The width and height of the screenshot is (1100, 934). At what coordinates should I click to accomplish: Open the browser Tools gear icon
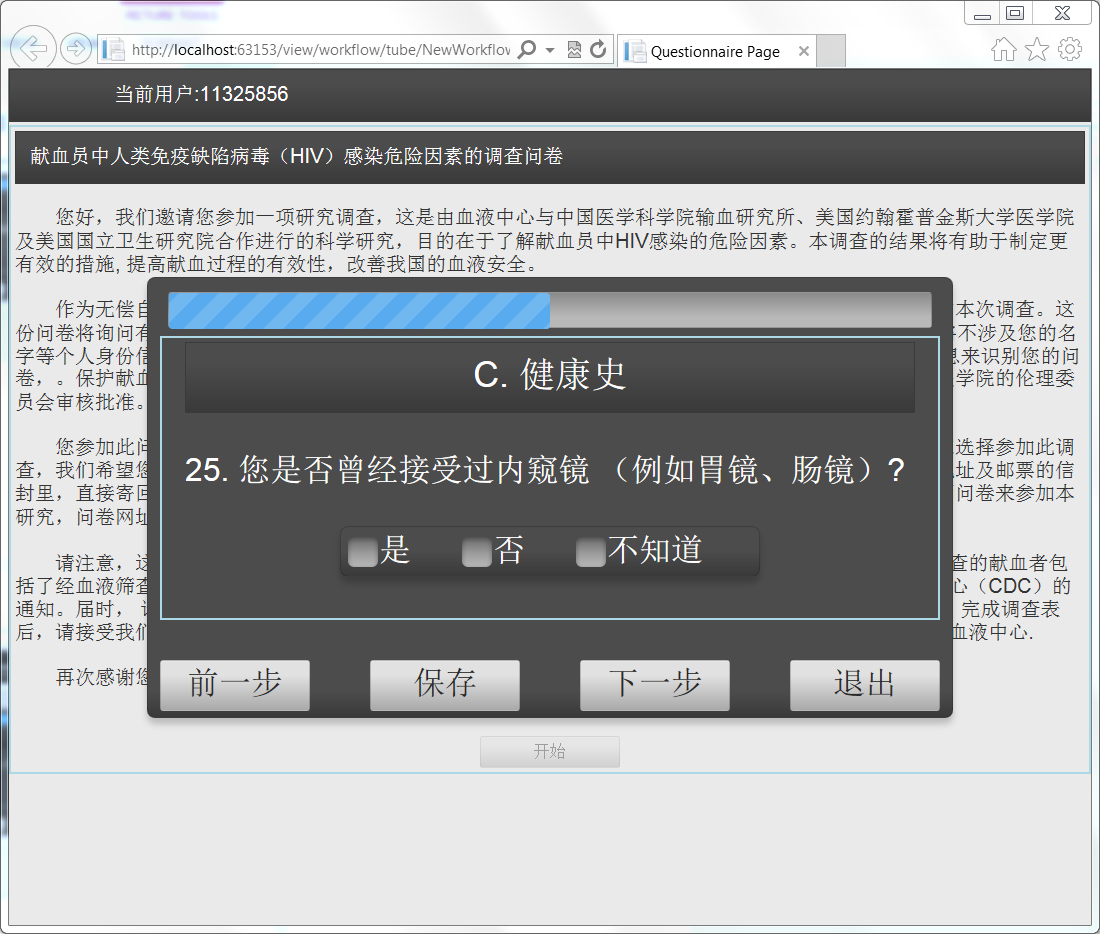pyautogui.click(x=1070, y=49)
